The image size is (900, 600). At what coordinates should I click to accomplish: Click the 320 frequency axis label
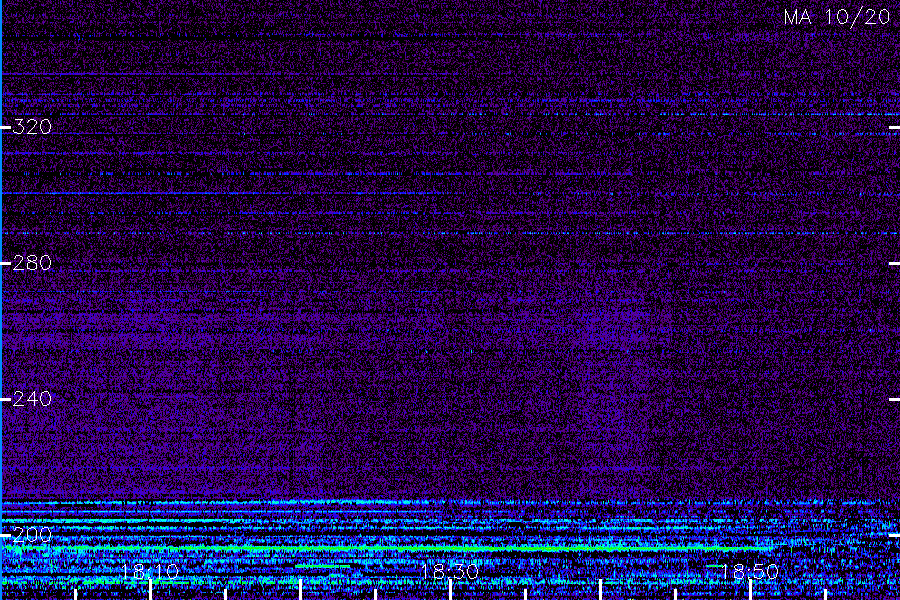click(32, 127)
